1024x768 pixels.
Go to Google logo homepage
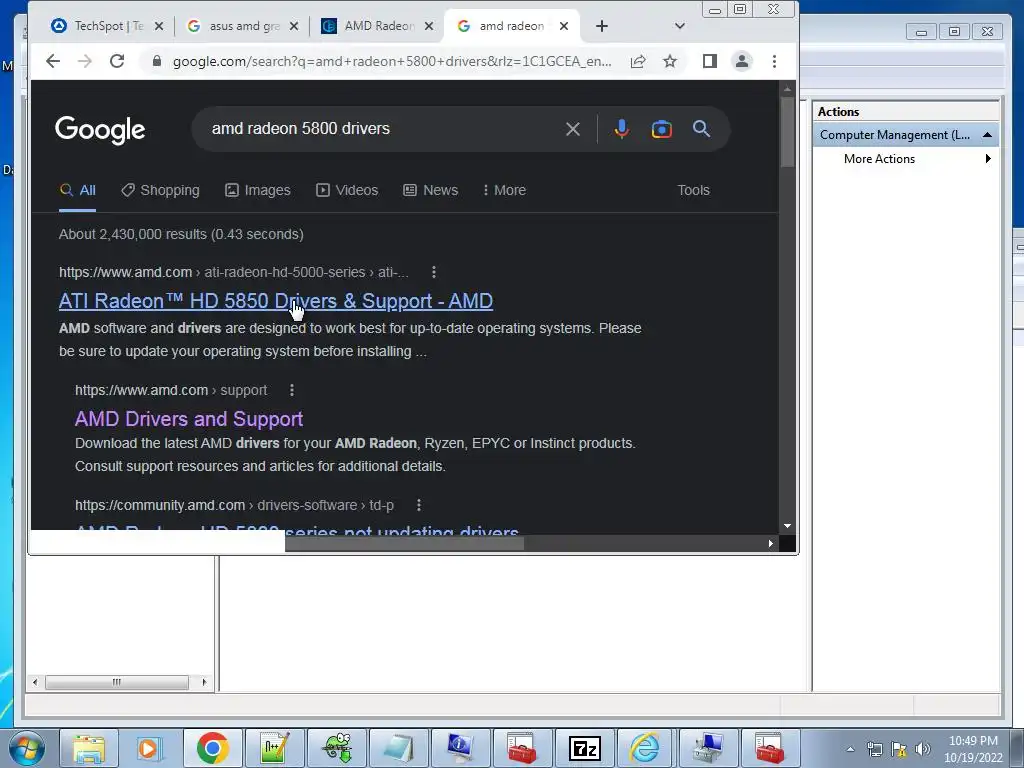pyautogui.click(x=100, y=130)
